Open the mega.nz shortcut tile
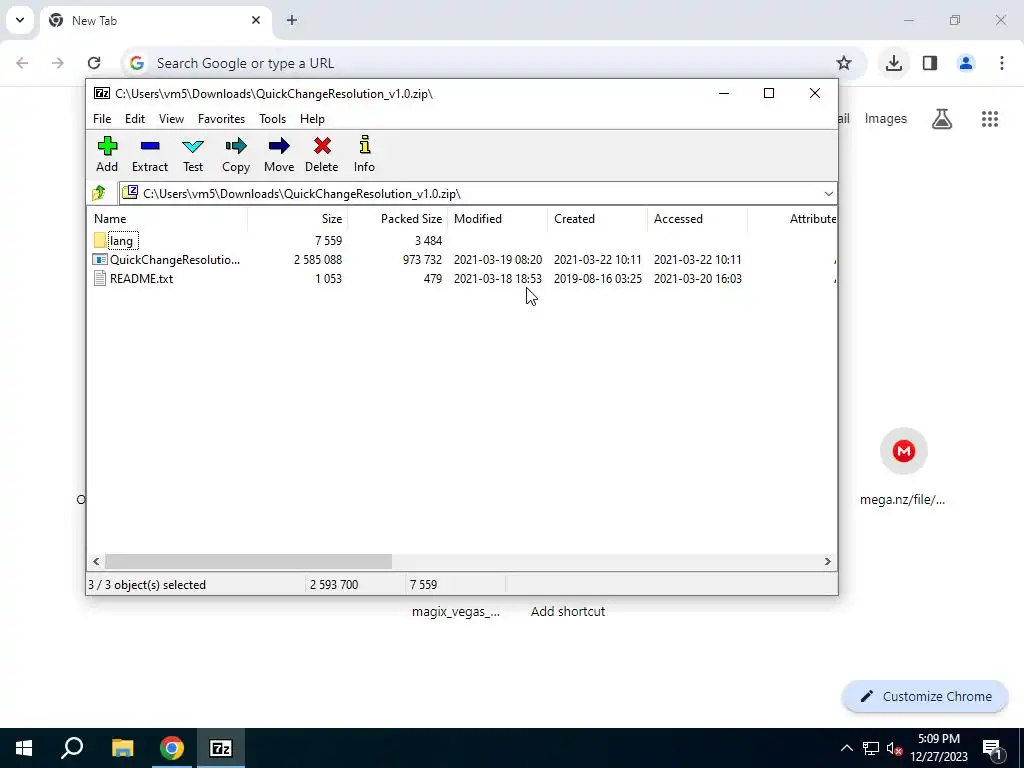 [904, 467]
